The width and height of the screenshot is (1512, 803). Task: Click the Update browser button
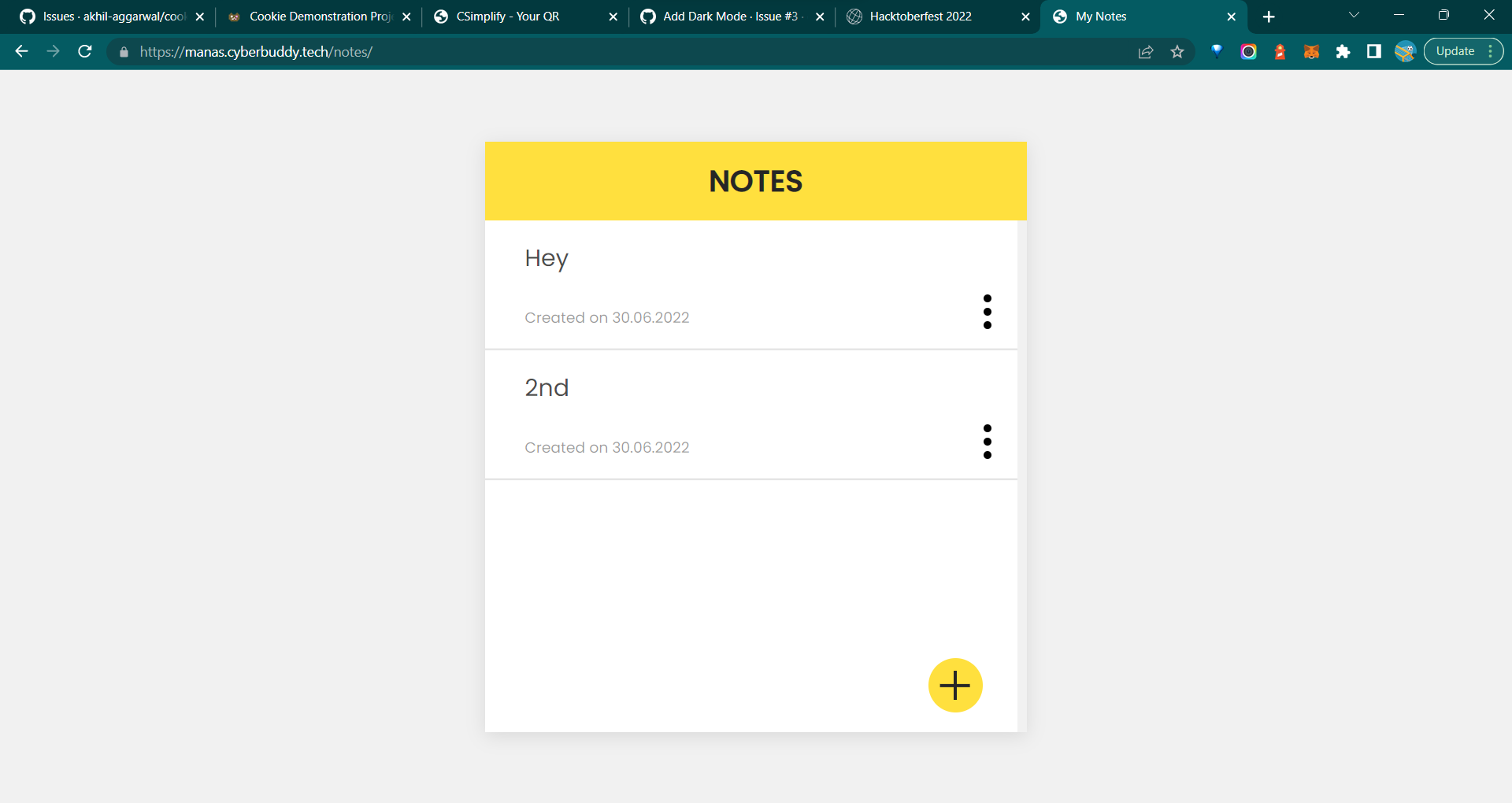(x=1456, y=50)
